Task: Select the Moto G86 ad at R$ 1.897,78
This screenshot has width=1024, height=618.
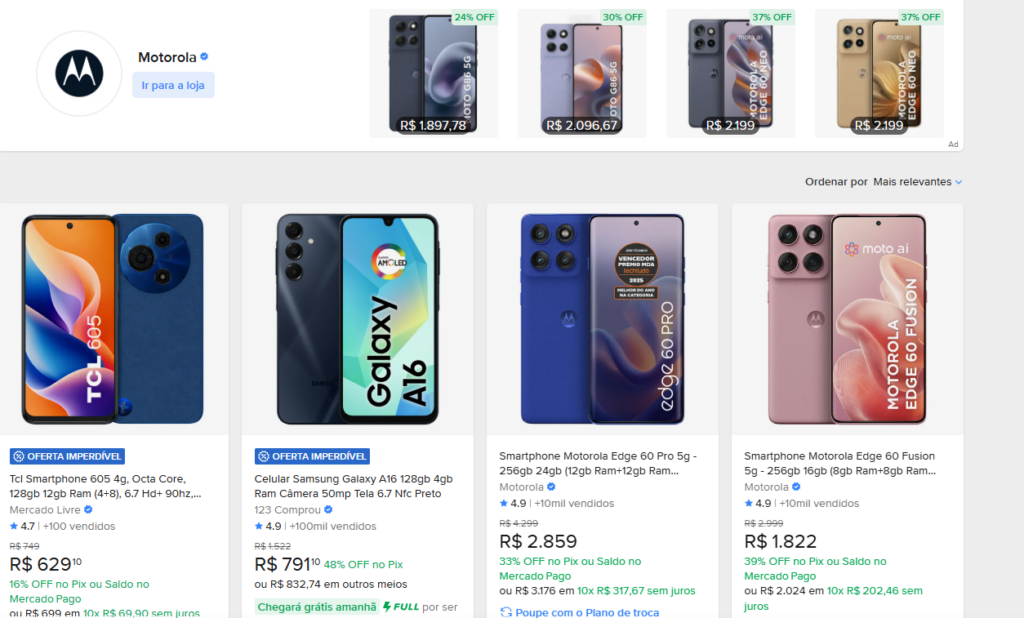Action: 433,73
